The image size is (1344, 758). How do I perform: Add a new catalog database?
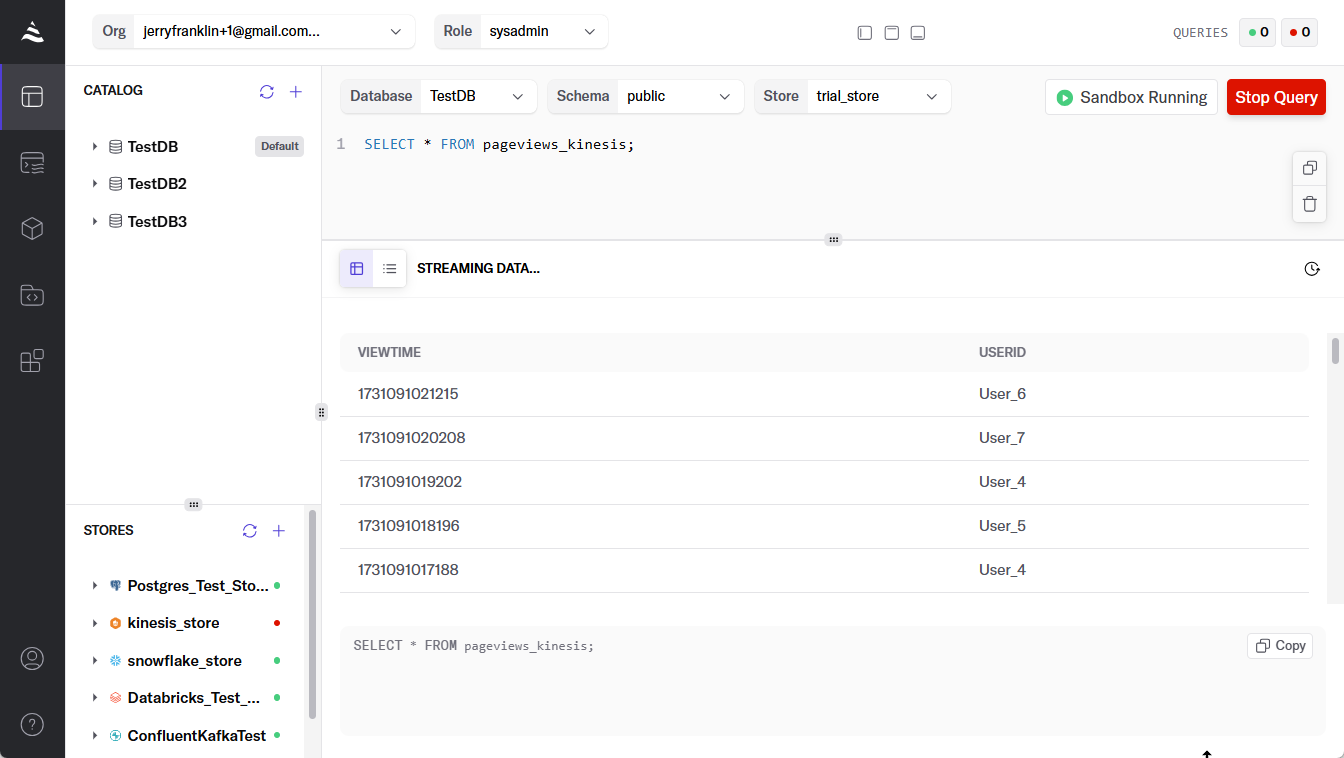coord(296,92)
